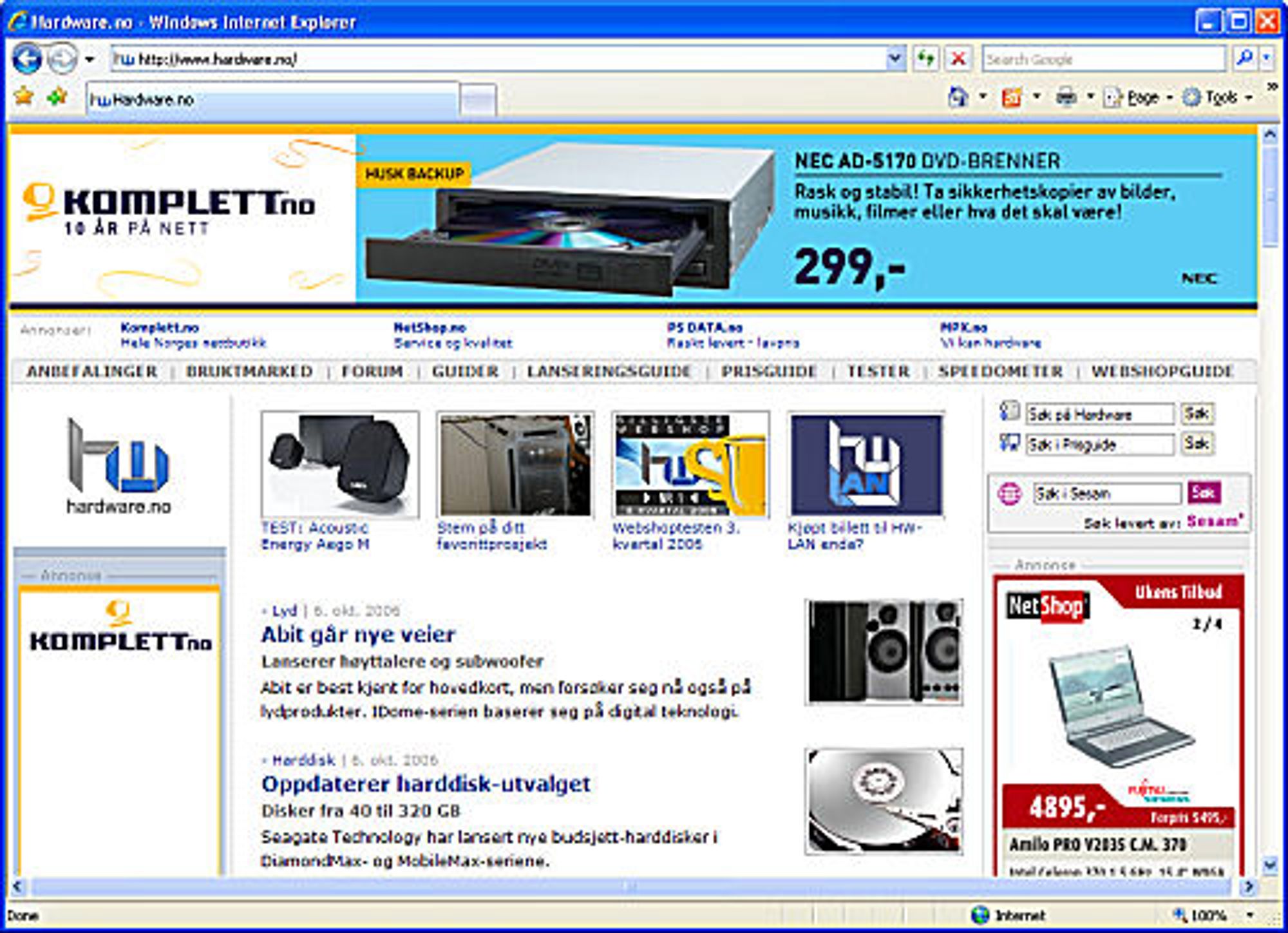Open the Tools menu
This screenshot has width=1288, height=933.
tap(1218, 97)
